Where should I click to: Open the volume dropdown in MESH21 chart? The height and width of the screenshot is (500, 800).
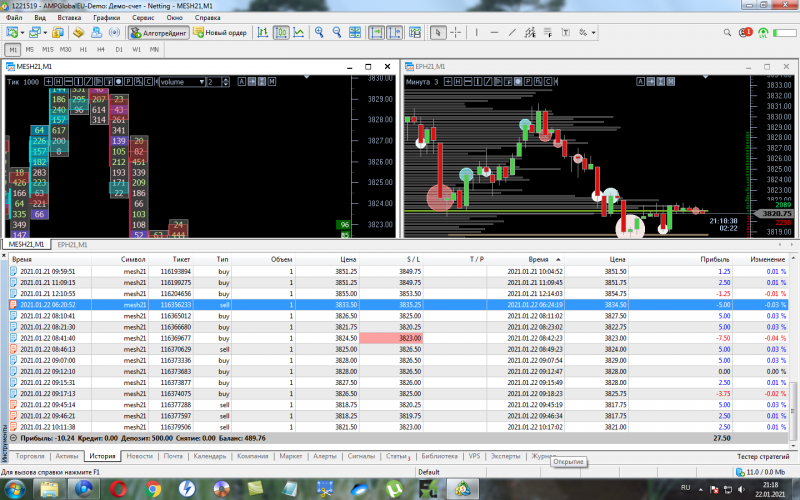coord(182,82)
